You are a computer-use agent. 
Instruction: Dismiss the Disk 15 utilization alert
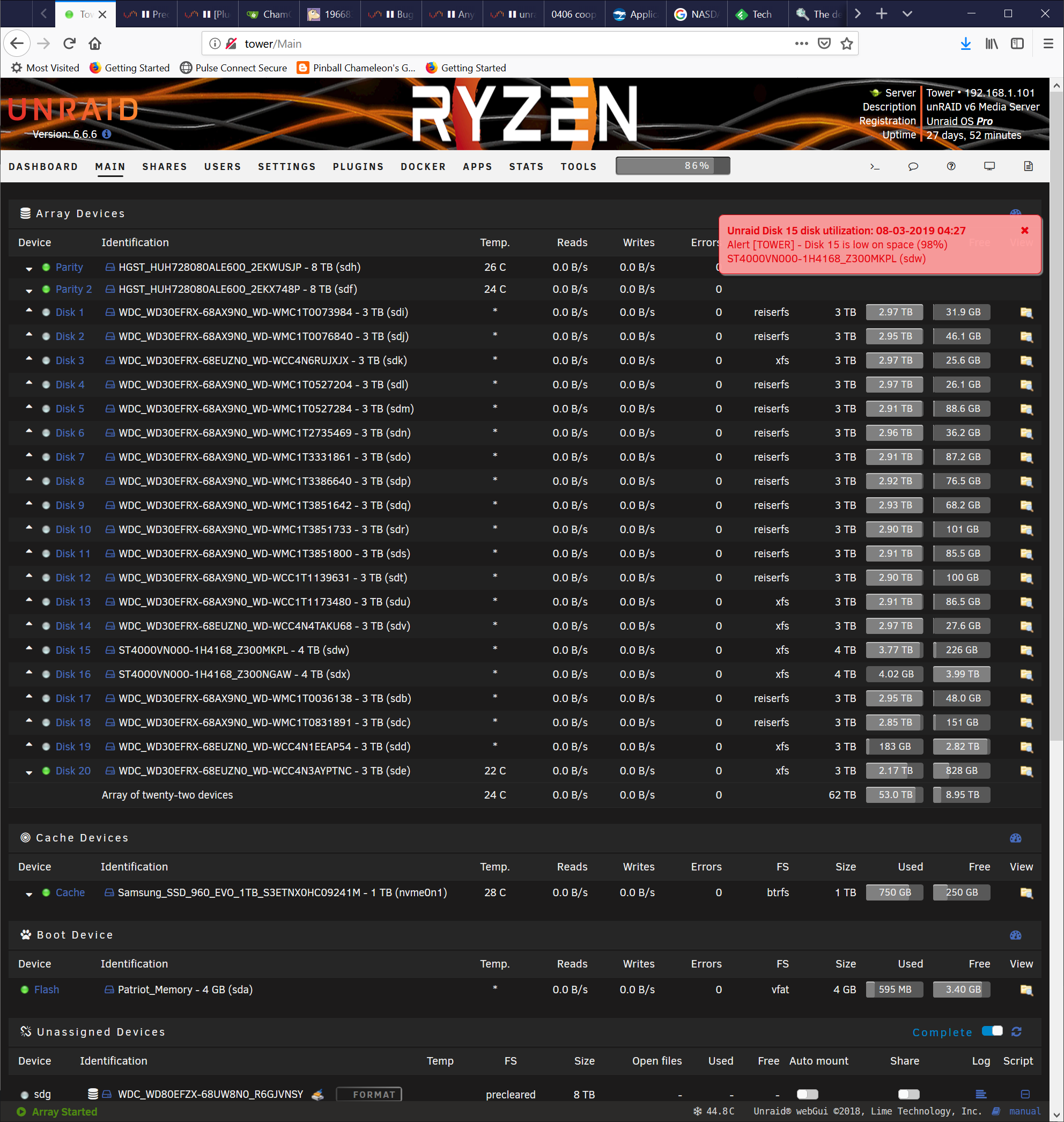tap(1024, 230)
